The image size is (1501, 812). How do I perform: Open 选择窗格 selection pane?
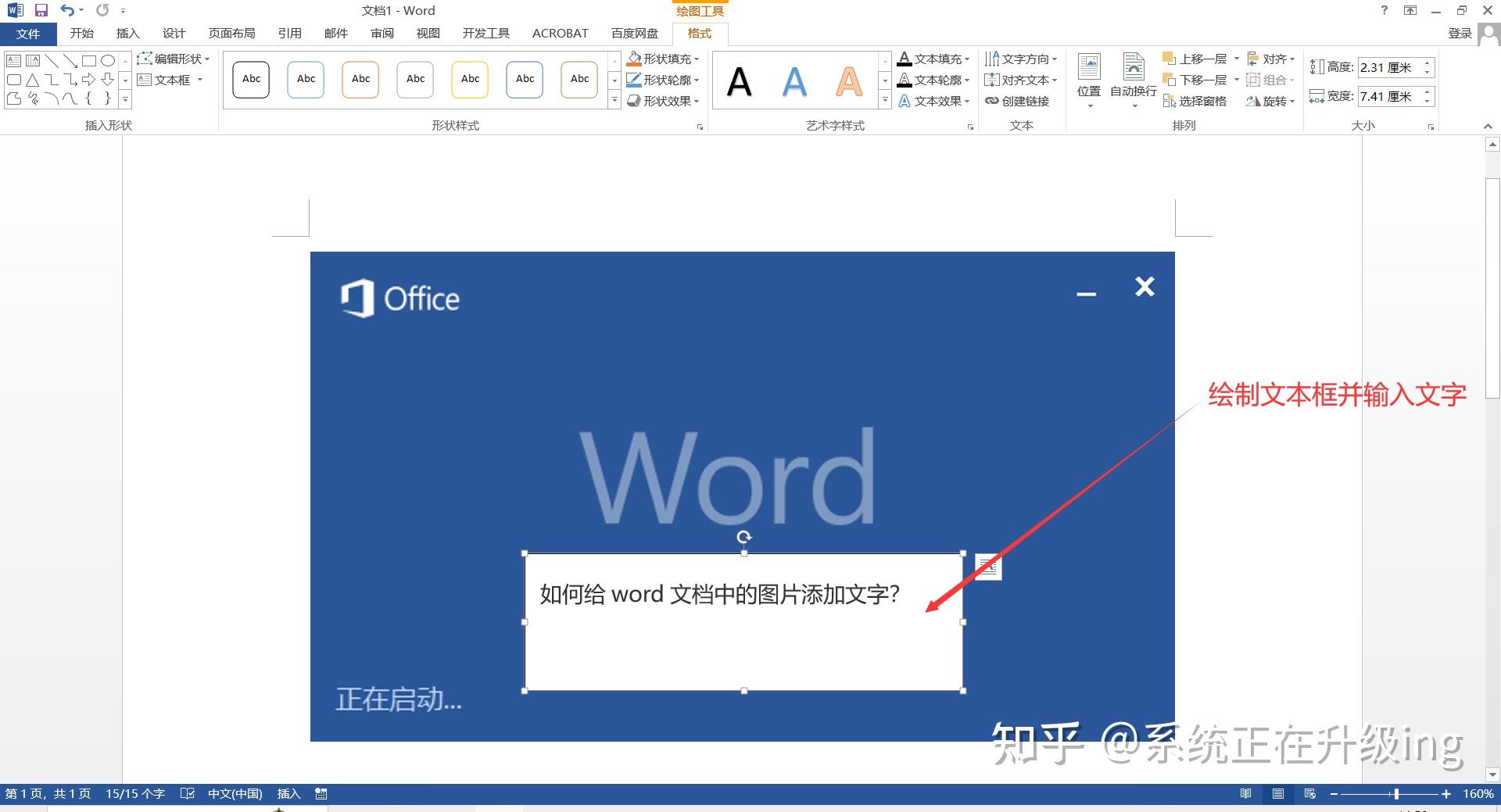point(1195,101)
